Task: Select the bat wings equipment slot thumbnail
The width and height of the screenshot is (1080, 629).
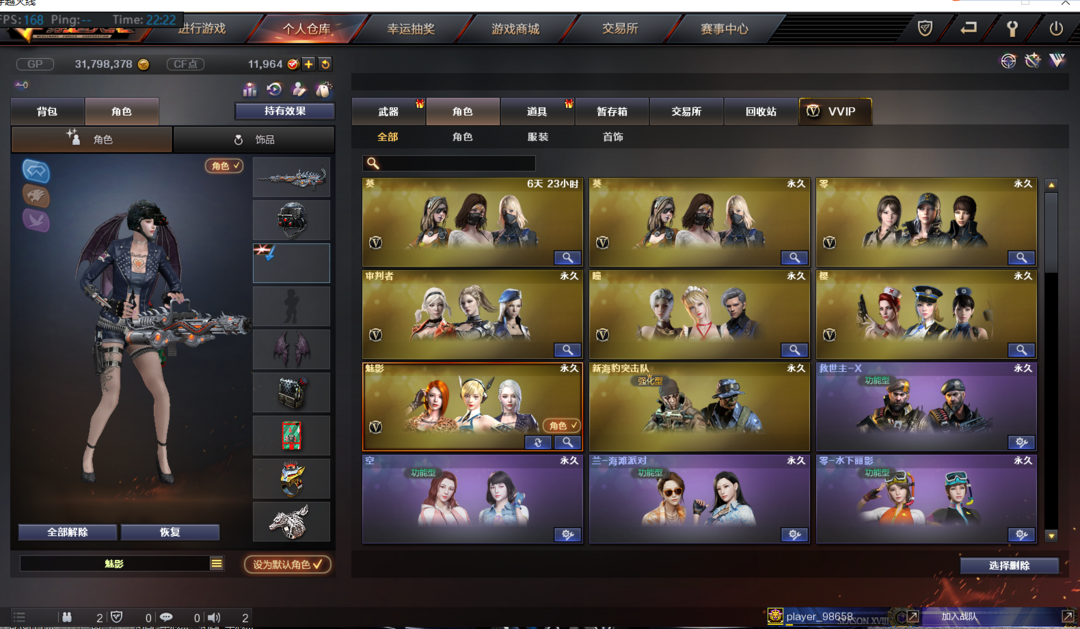Action: [291, 349]
